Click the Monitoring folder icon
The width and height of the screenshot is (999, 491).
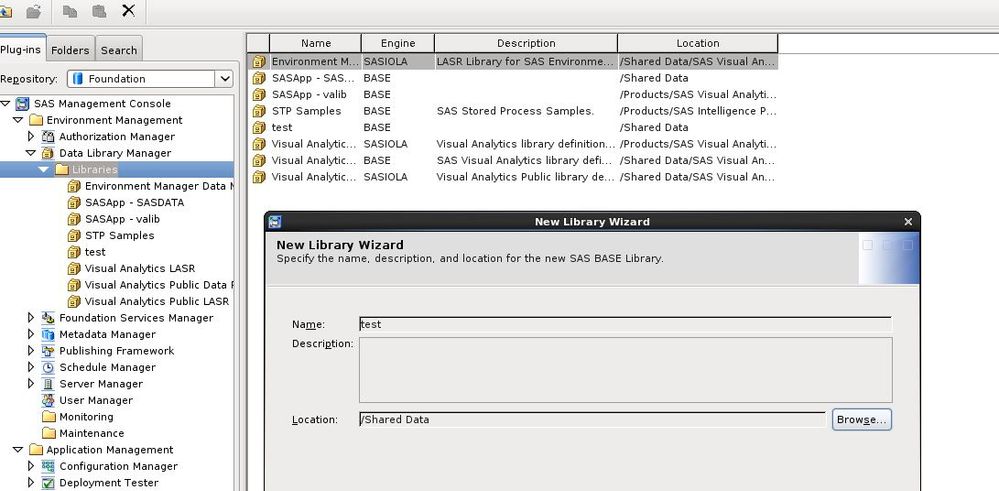pos(49,416)
